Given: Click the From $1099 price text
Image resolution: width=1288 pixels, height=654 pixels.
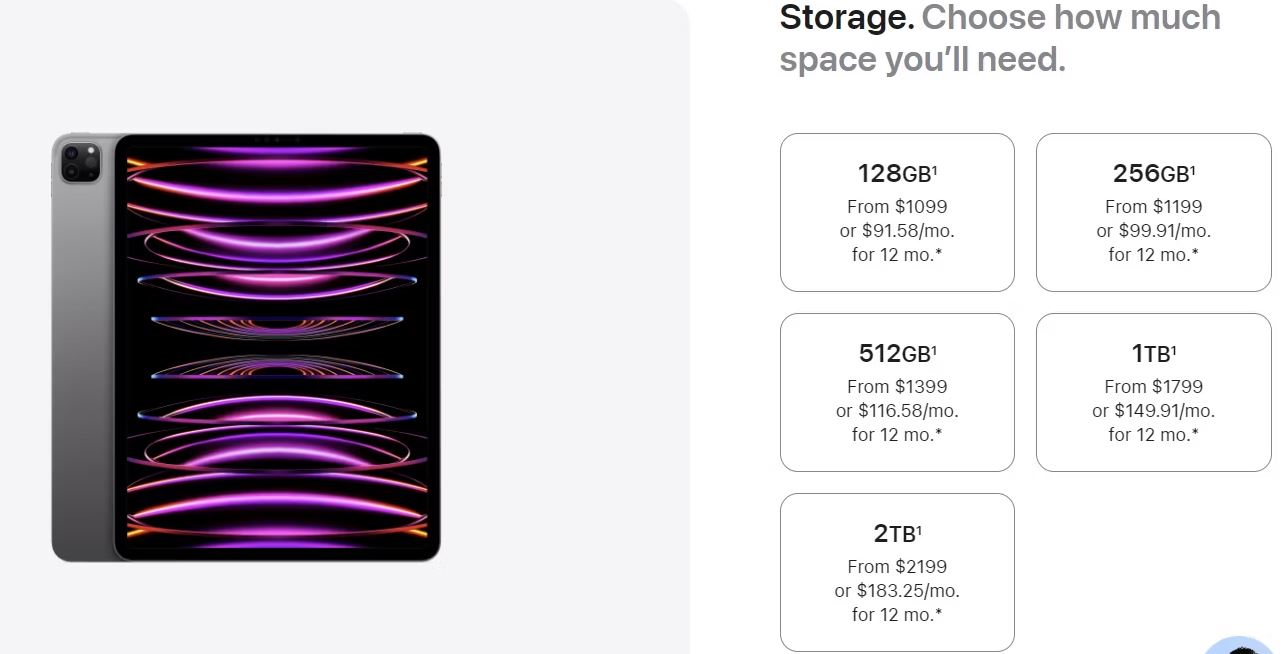Looking at the screenshot, I should click(x=897, y=206).
